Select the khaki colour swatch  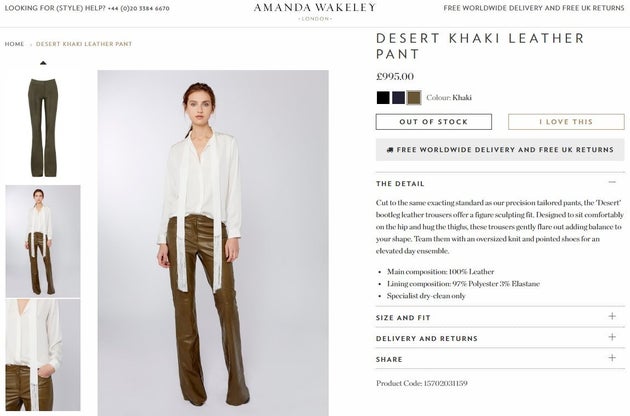pyautogui.click(x=414, y=98)
